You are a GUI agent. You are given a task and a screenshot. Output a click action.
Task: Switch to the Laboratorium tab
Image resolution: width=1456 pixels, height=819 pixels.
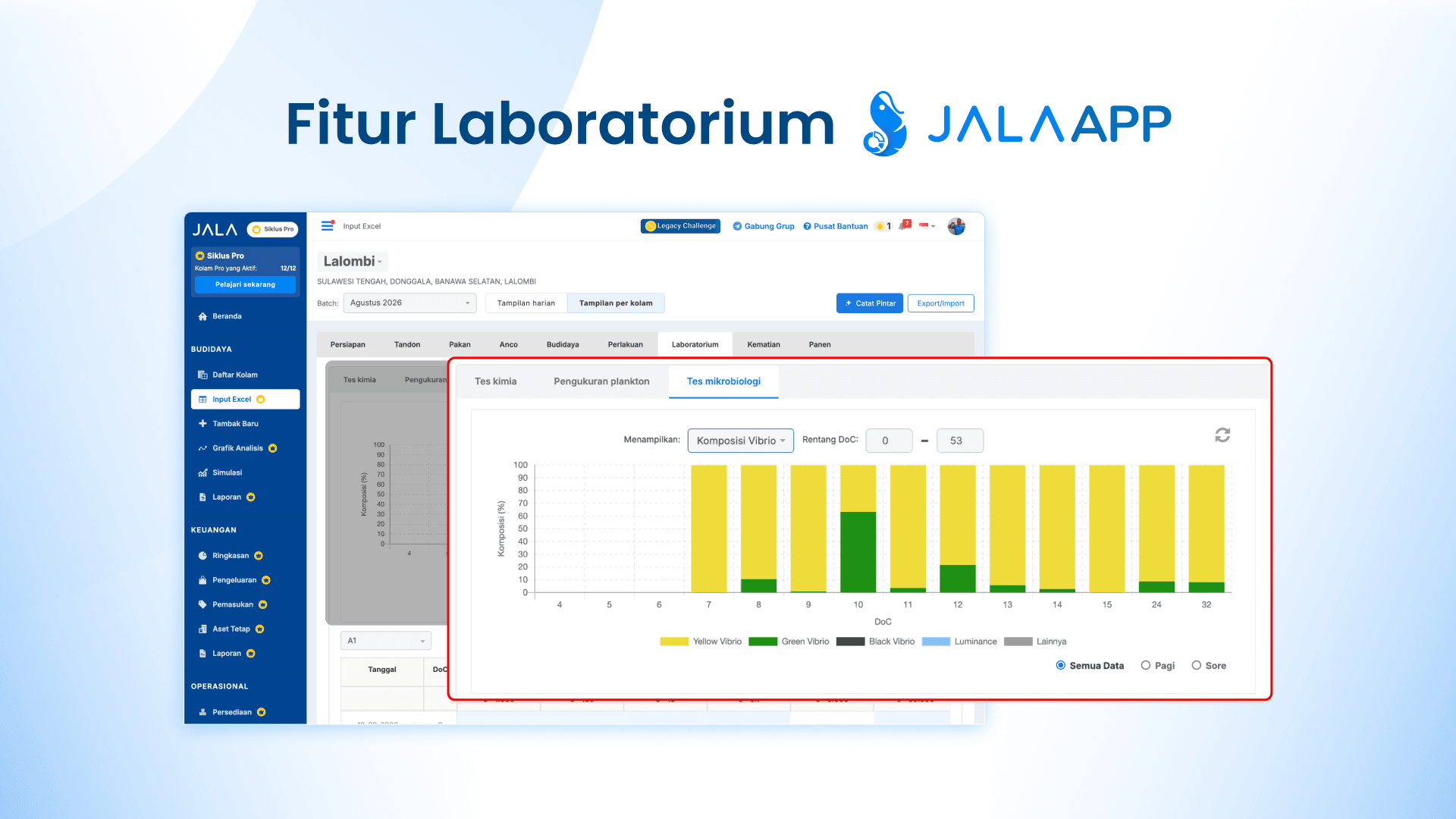pos(695,344)
